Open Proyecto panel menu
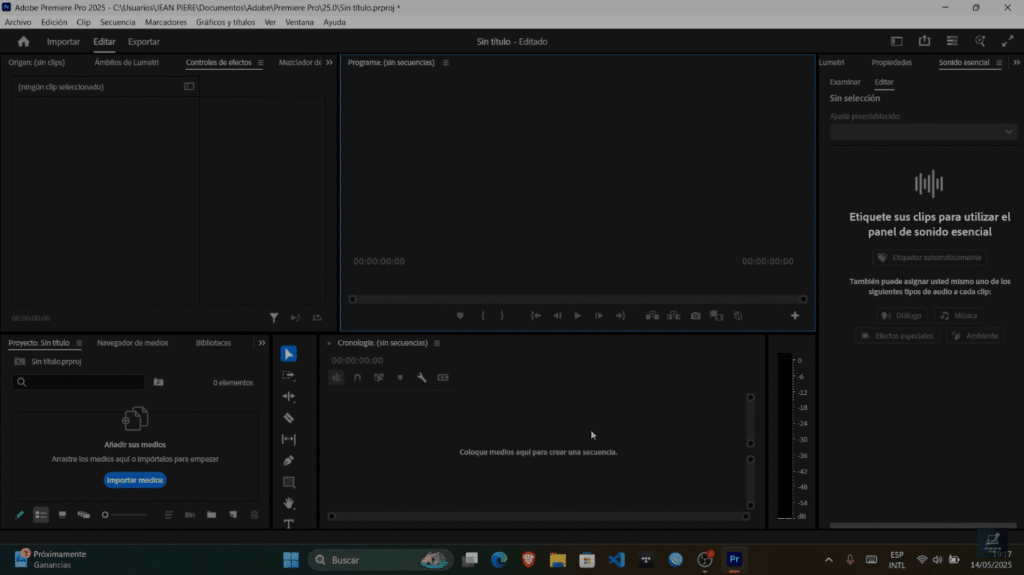The height and width of the screenshot is (575, 1024). point(79,343)
